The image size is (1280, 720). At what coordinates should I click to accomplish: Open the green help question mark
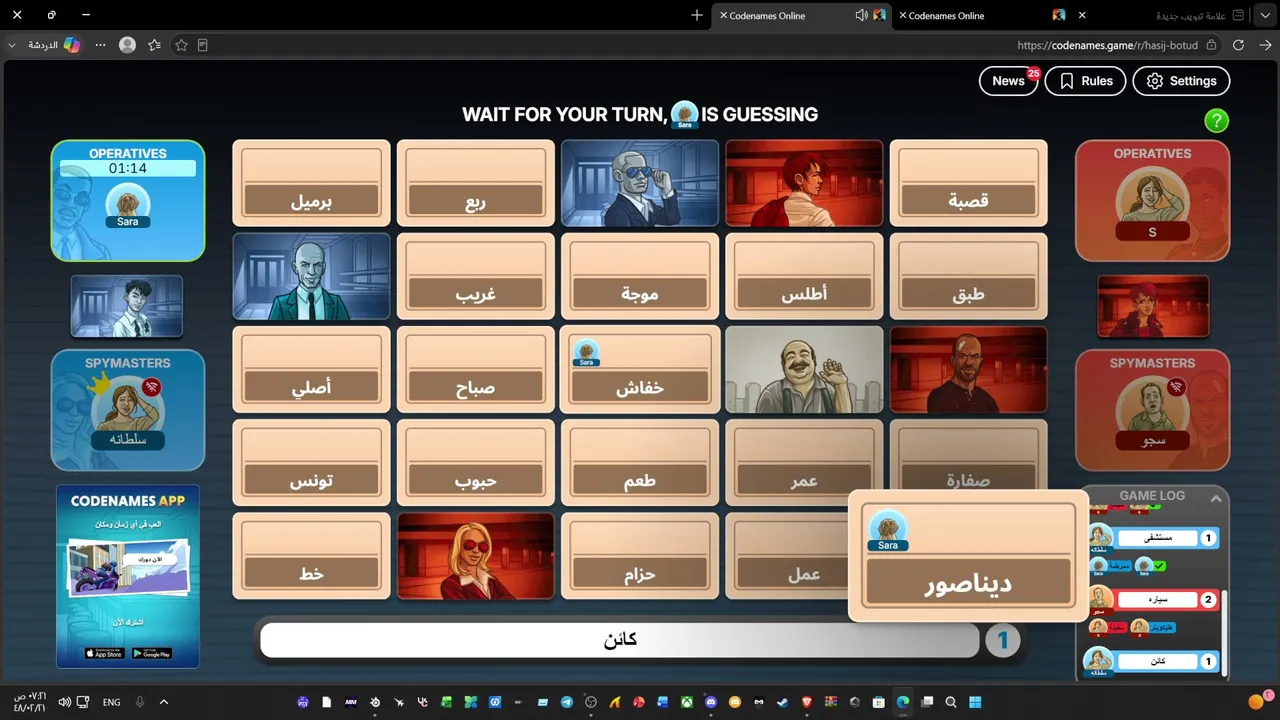pos(1216,121)
